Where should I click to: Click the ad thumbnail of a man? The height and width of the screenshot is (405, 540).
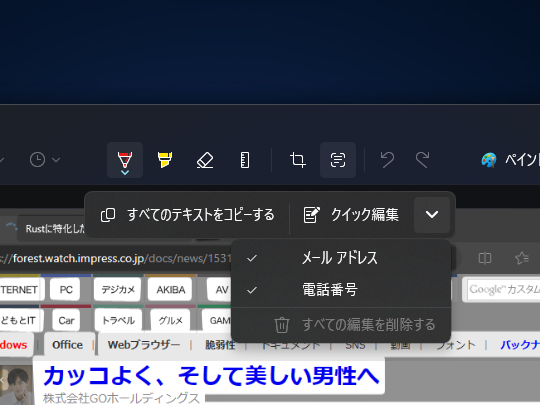coord(17,385)
